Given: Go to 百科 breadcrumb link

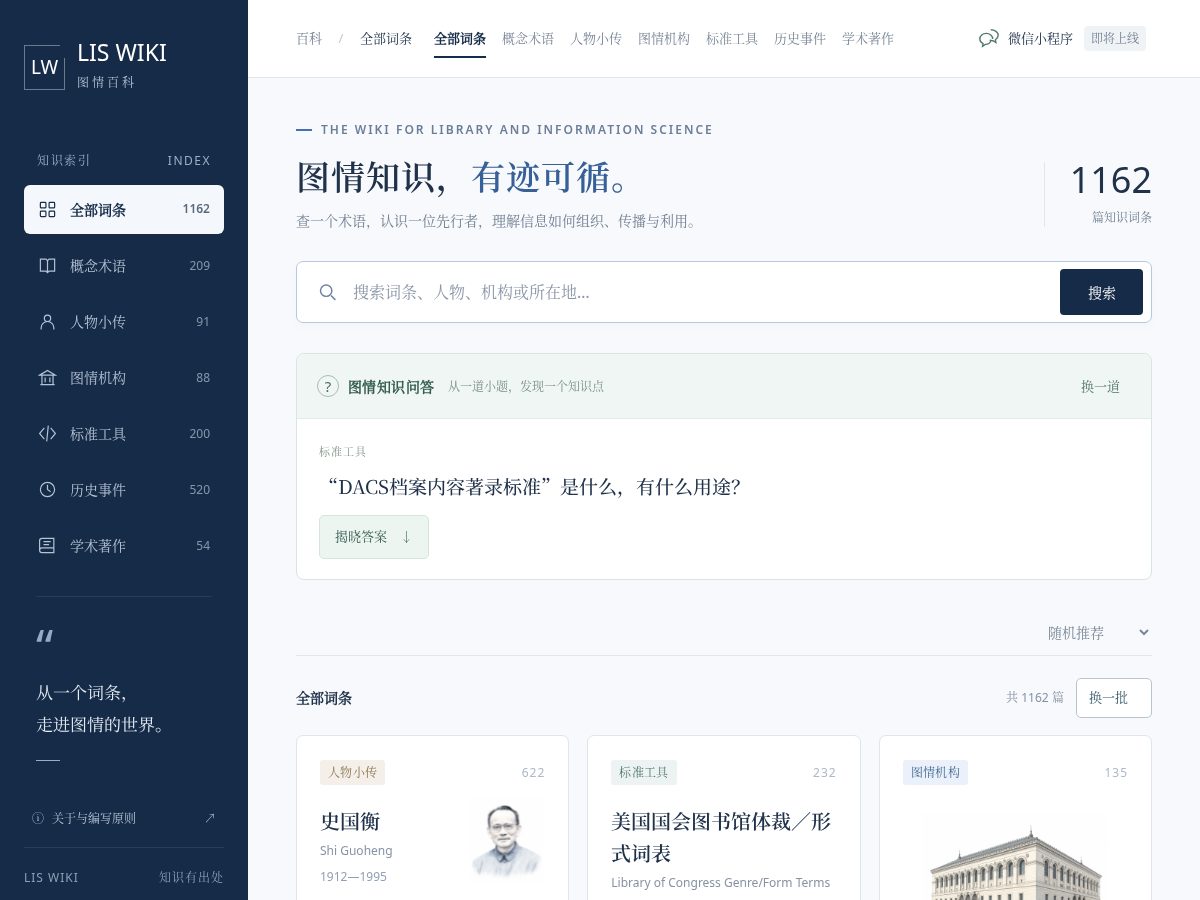Looking at the screenshot, I should (x=309, y=39).
